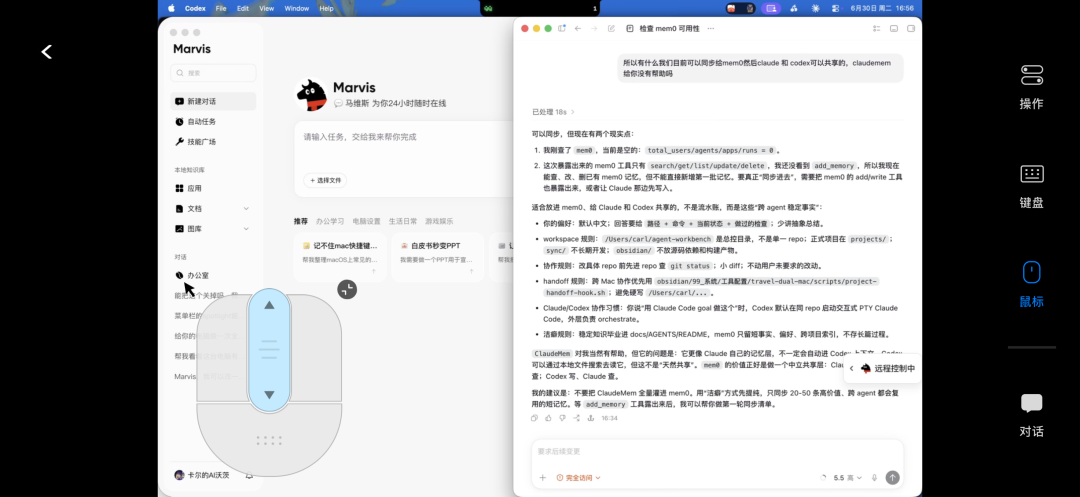Image resolution: width=1080 pixels, height=497 pixels.
Task: Open the Codex menu in the menu bar
Action: (195, 8)
